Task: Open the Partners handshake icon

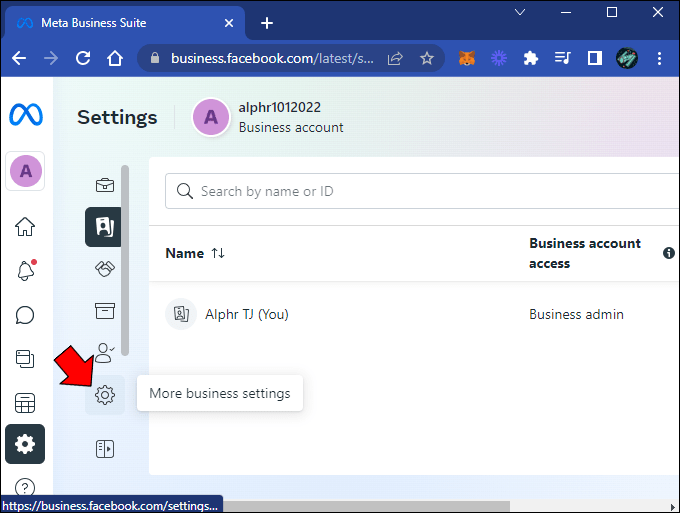Action: coord(105,269)
